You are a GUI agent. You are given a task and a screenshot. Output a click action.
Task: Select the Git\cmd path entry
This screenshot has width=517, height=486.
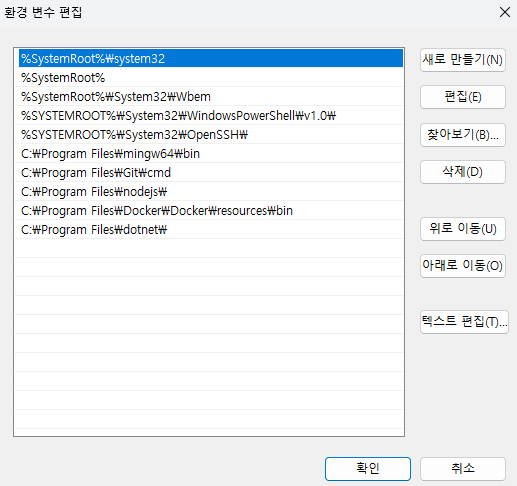209,172
